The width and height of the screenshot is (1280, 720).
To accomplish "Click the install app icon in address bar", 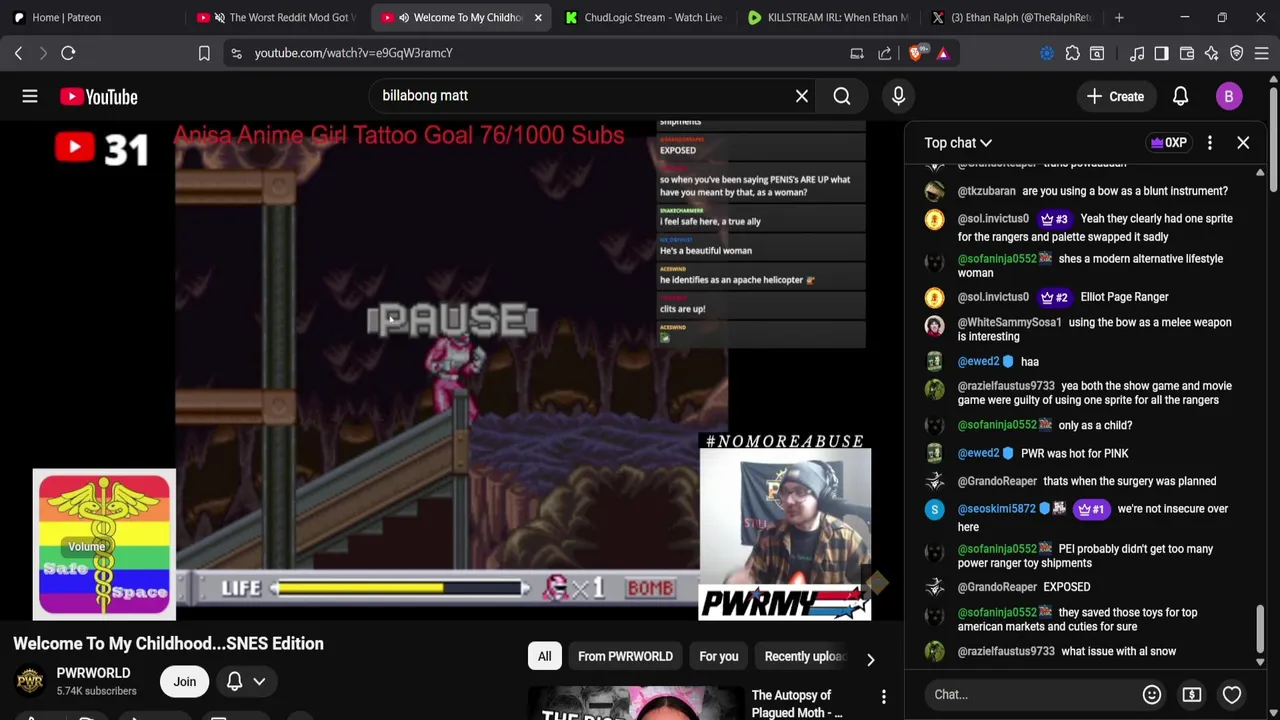I will tap(857, 53).
